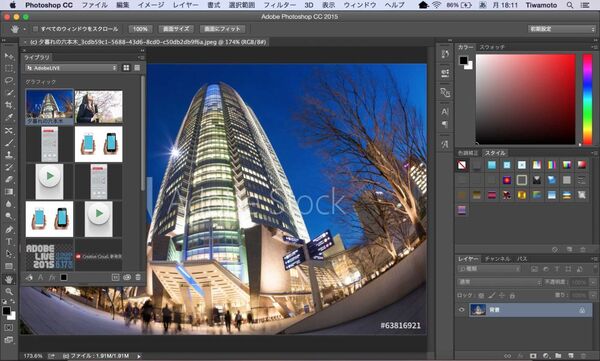This screenshot has width=600, height=361.
Task: Select the Path Selection arrow tool
Action: coord(8,253)
